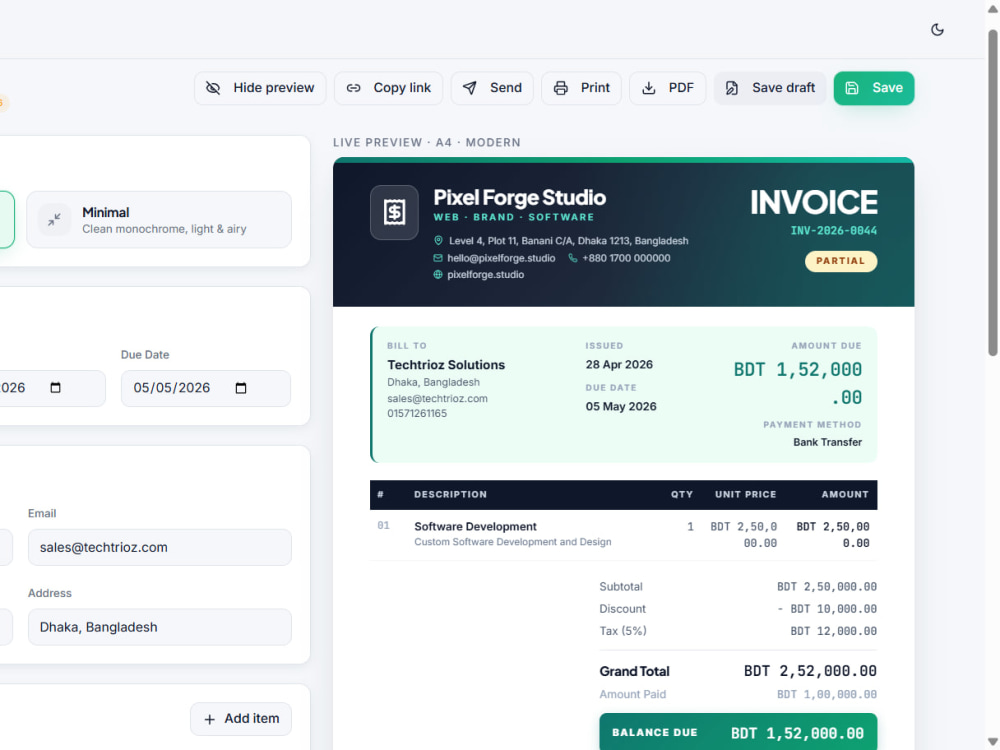Click issued date 28 Apr 2026
The image size is (1000, 750).
pyautogui.click(x=619, y=365)
